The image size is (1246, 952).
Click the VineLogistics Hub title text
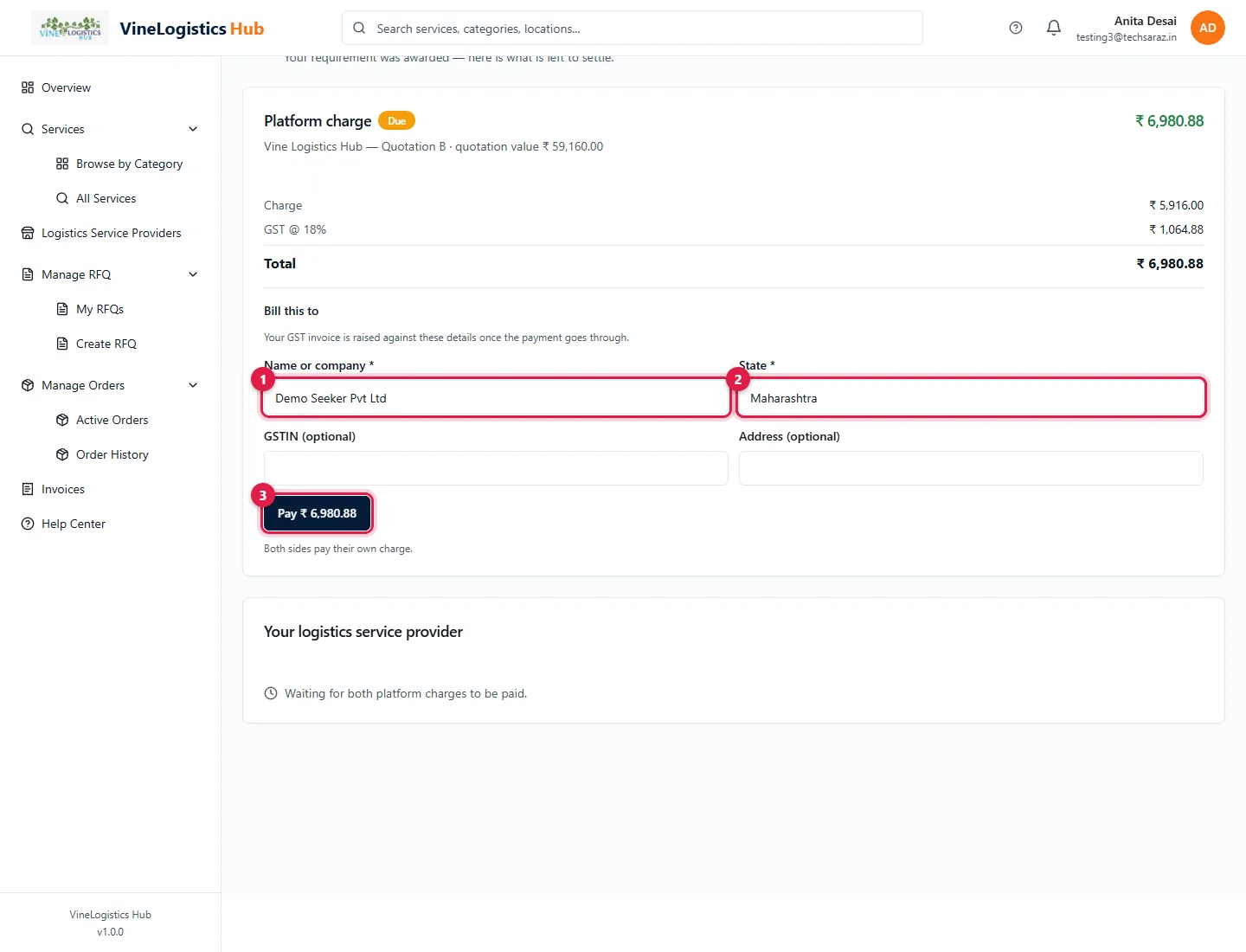[x=192, y=29]
